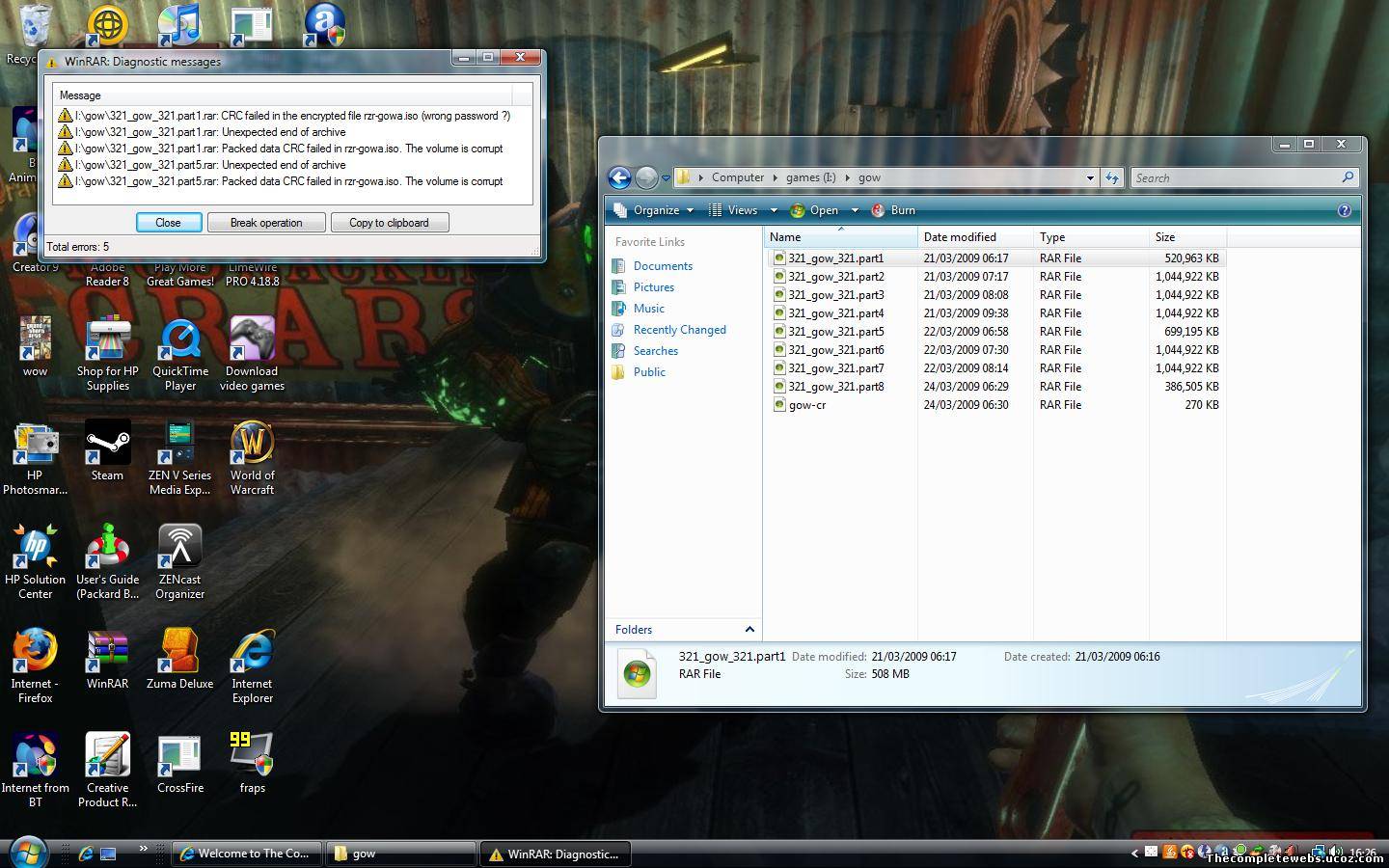Image resolution: width=1389 pixels, height=868 pixels.
Task: Open Recently Changed in Favorite Links
Action: click(x=679, y=330)
